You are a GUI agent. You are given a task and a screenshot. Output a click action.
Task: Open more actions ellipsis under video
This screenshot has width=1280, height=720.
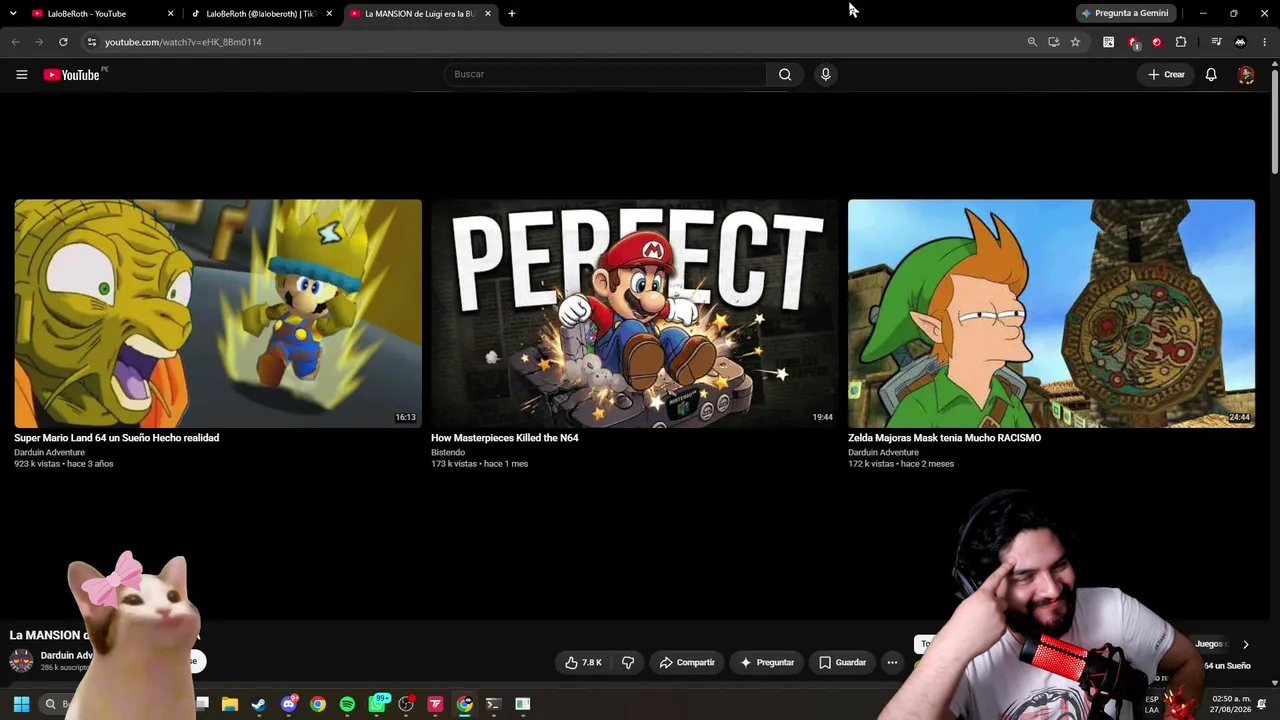(x=892, y=662)
